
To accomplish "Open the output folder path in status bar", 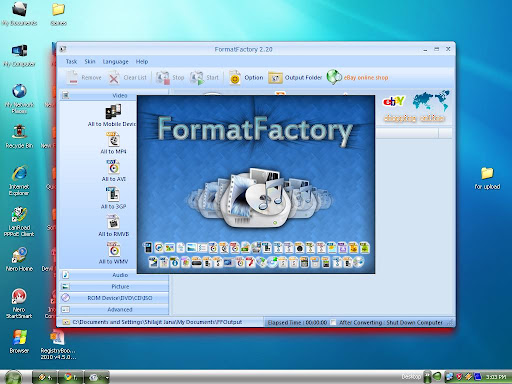I will point(157,322).
